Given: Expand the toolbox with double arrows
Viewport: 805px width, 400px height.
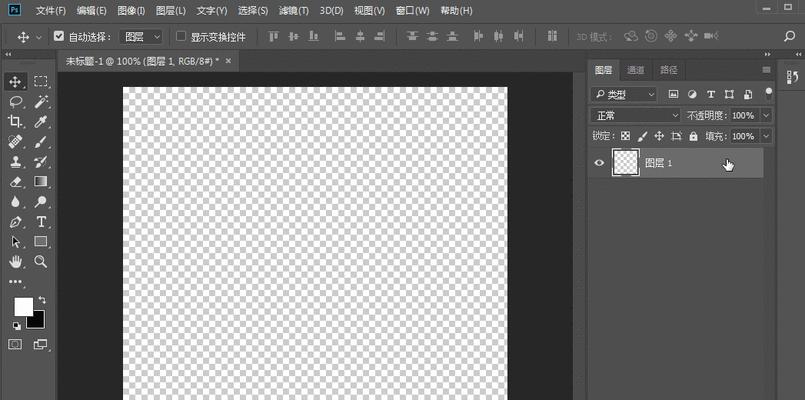Looking at the screenshot, I should (x=8, y=54).
